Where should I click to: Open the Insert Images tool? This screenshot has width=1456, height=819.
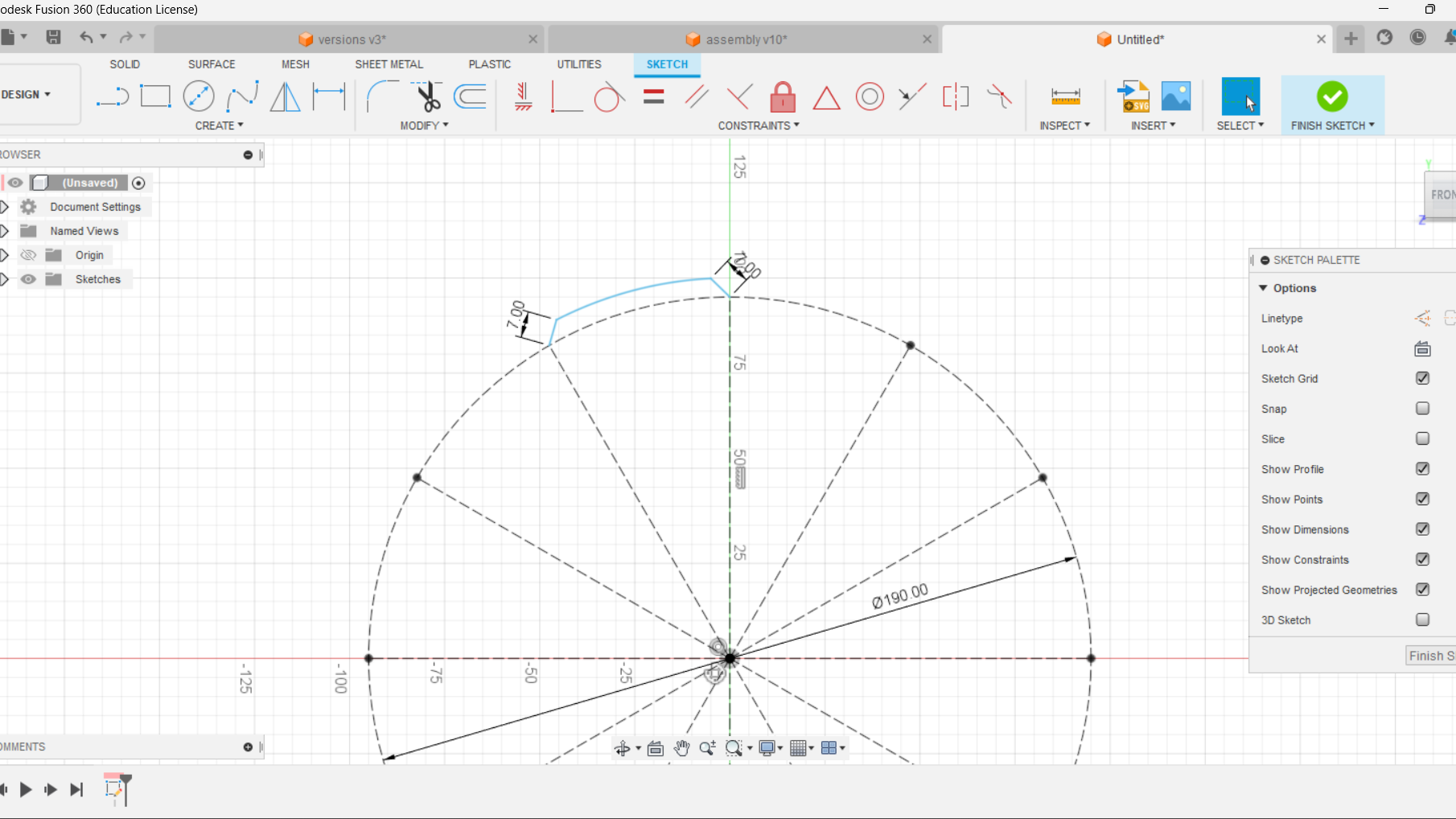[x=1176, y=95]
